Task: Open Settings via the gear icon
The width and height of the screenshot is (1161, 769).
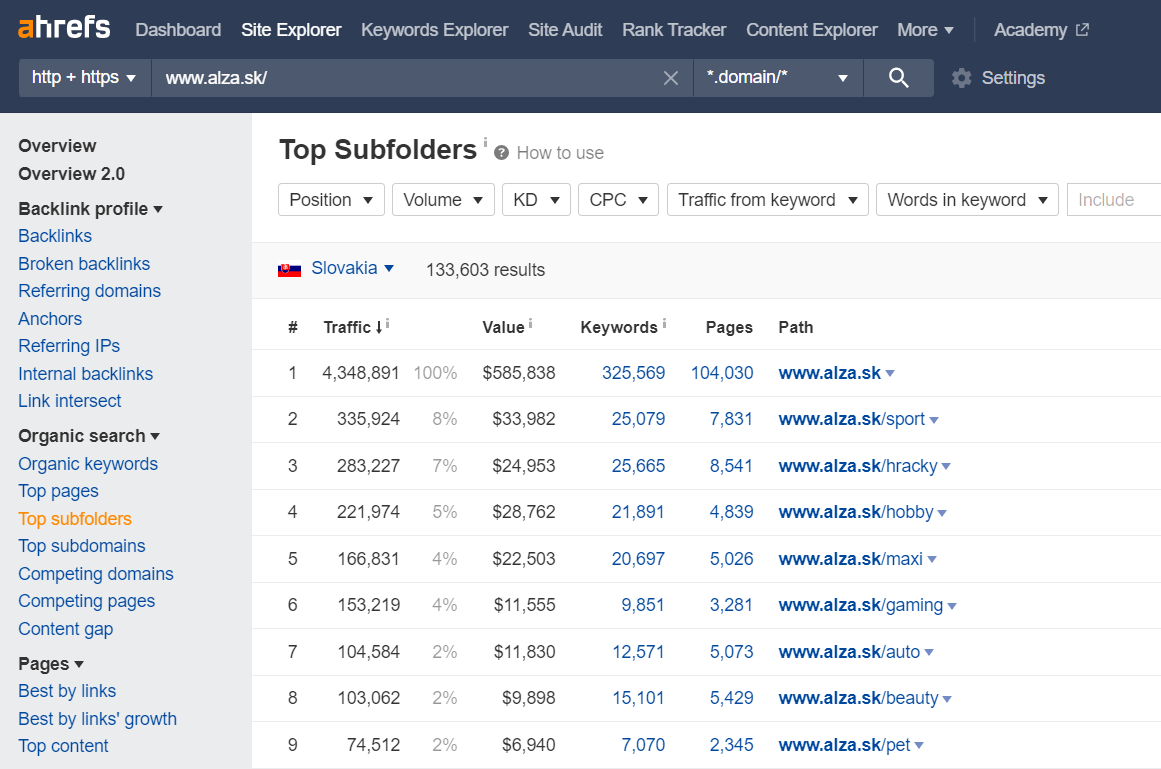Action: point(961,78)
